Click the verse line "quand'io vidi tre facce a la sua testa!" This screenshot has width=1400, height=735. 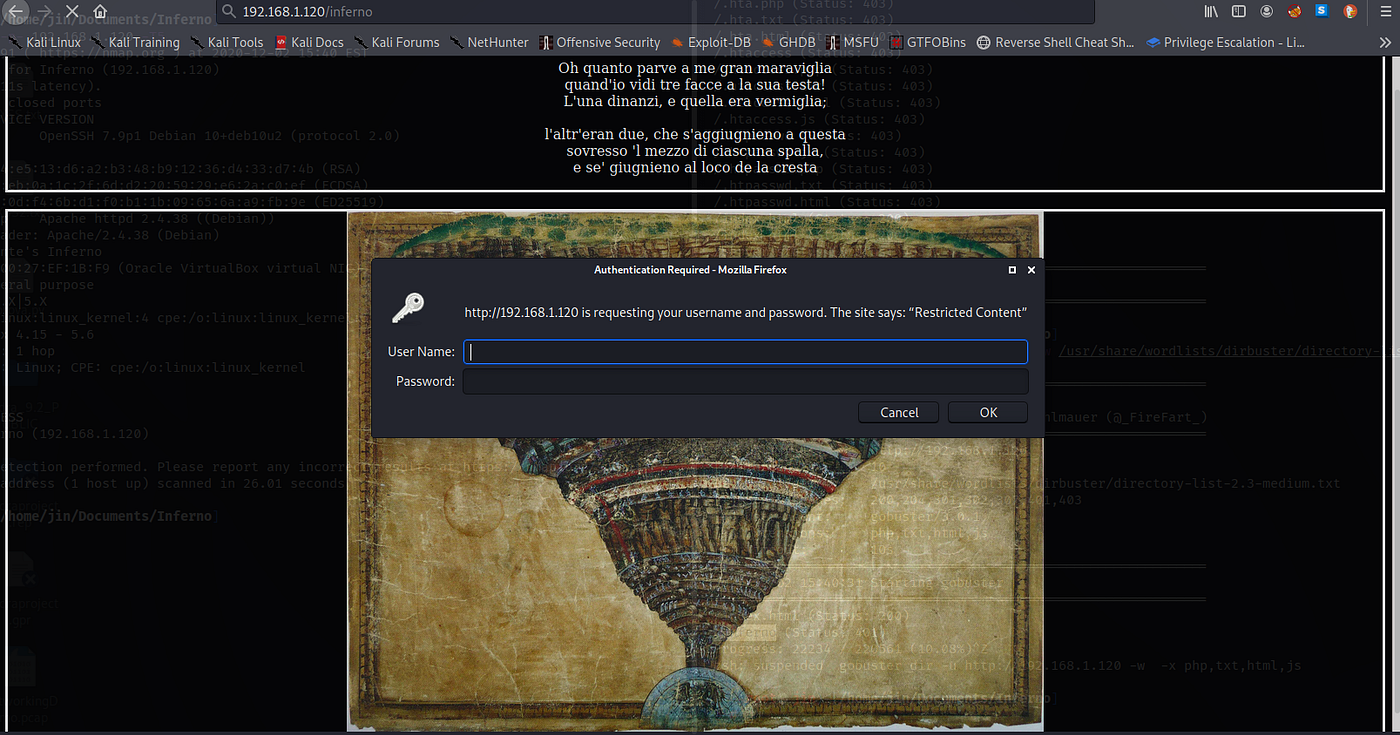coord(695,85)
